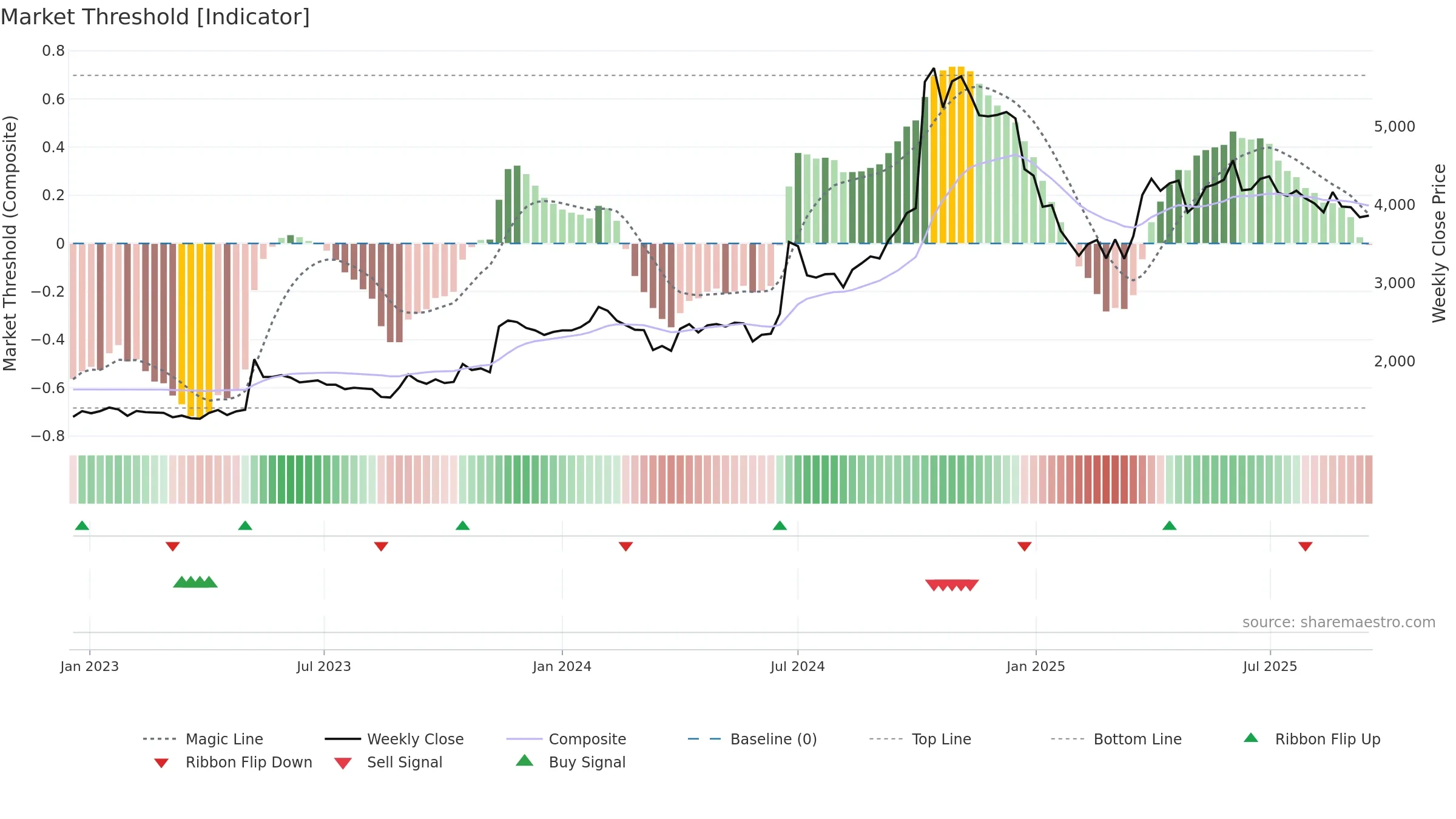Click the 0.8 left axis tick label

click(x=53, y=51)
